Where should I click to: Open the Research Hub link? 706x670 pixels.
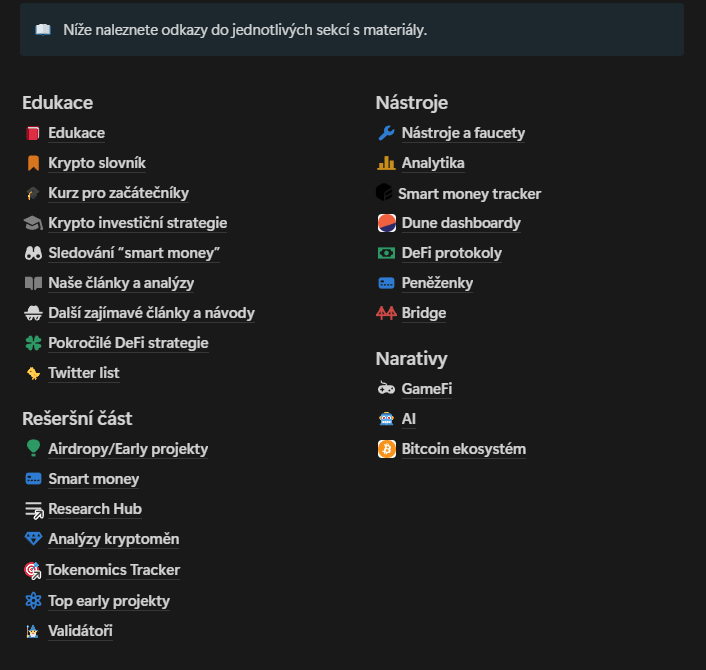coord(95,509)
